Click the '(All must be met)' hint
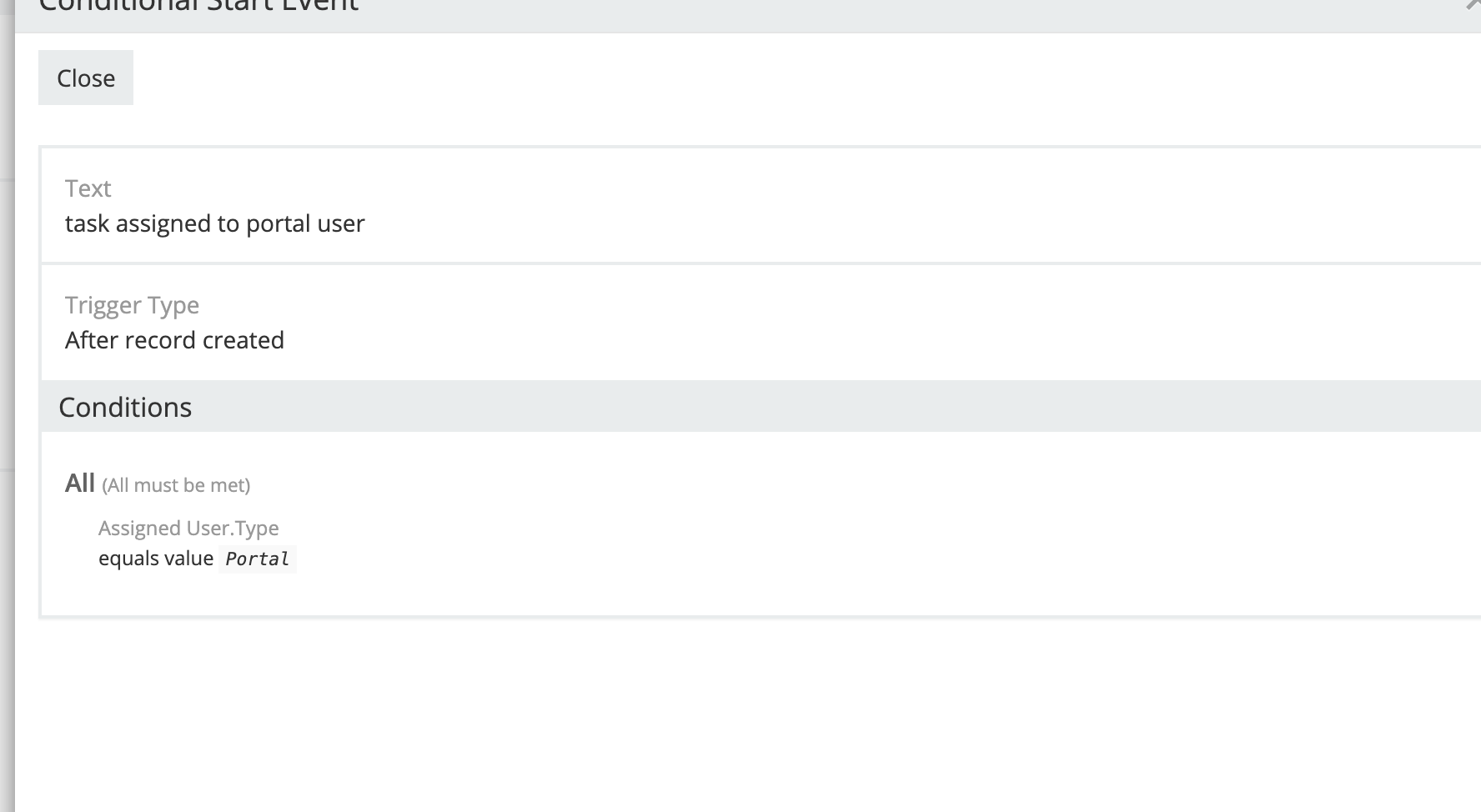 (x=176, y=485)
